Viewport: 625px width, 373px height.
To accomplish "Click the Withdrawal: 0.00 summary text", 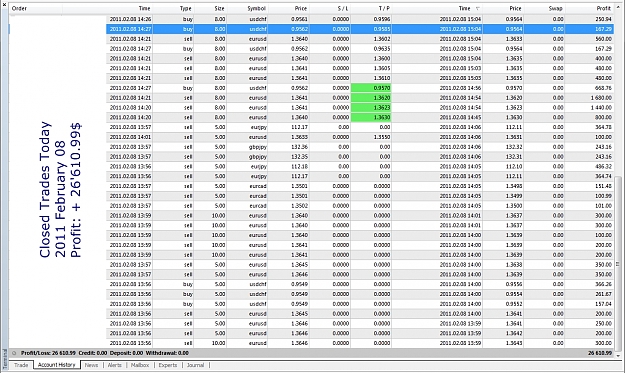I will 167,353.
